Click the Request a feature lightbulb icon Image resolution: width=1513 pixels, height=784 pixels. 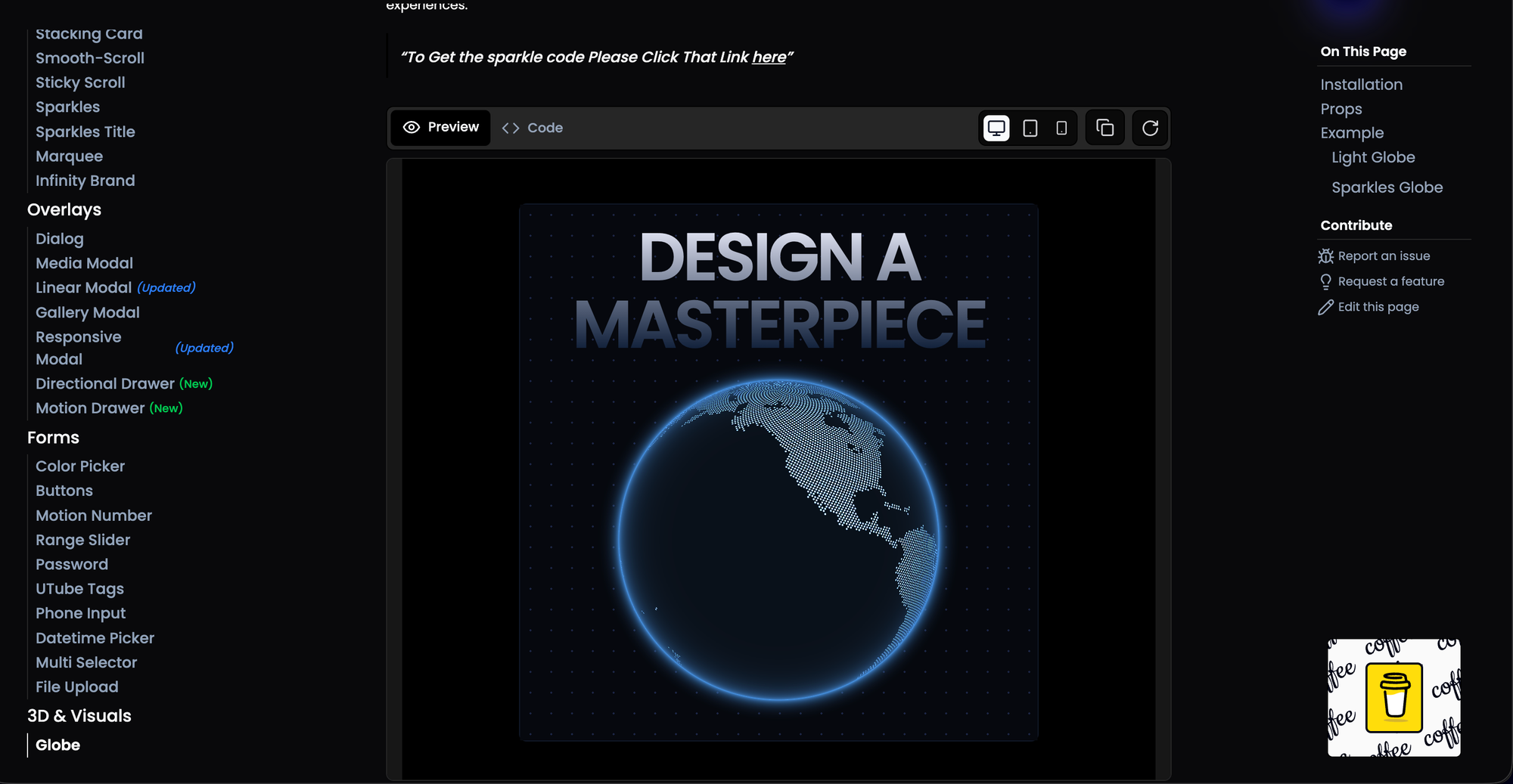tap(1325, 281)
